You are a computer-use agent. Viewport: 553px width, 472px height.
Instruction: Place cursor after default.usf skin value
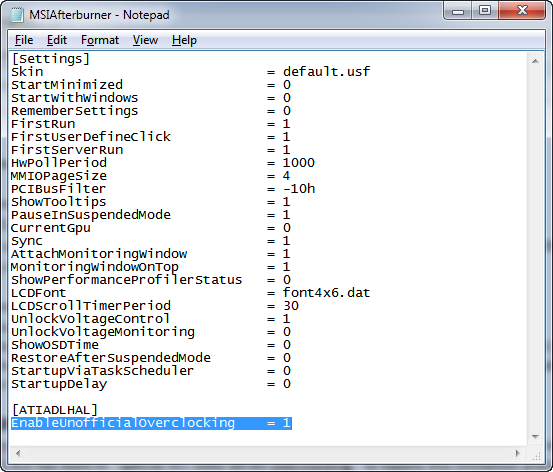371,72
